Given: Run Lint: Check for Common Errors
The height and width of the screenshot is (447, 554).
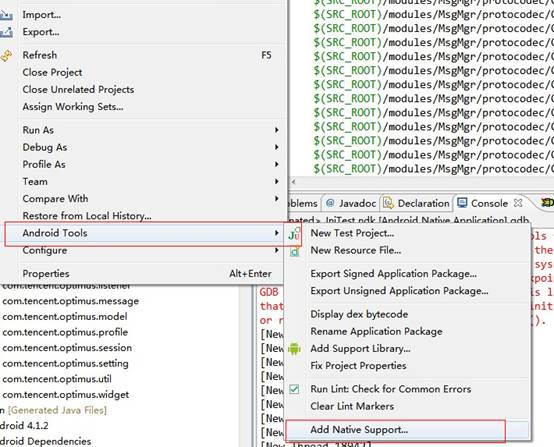Looking at the screenshot, I should 407,389.
